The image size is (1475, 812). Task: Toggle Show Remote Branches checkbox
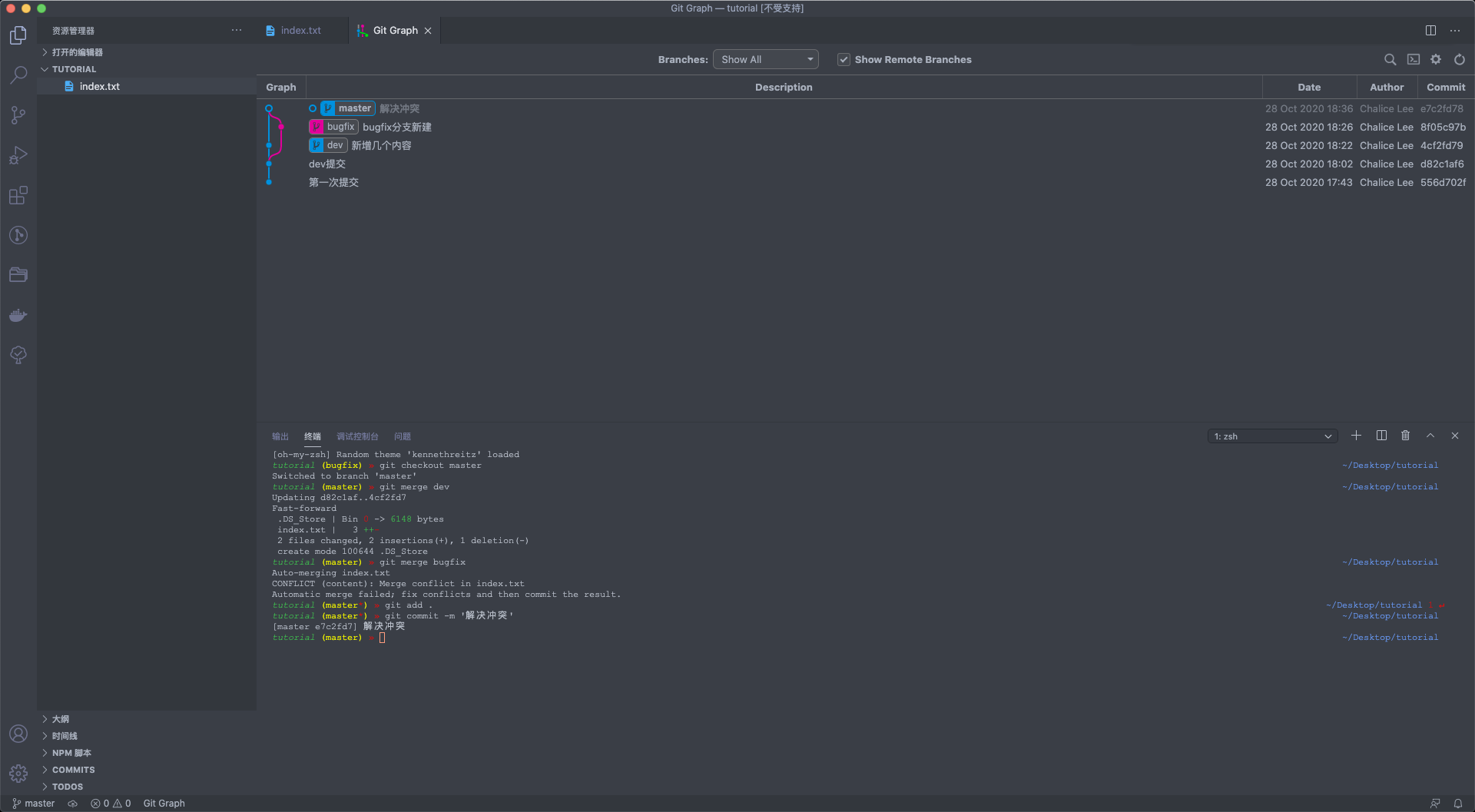[x=844, y=60]
